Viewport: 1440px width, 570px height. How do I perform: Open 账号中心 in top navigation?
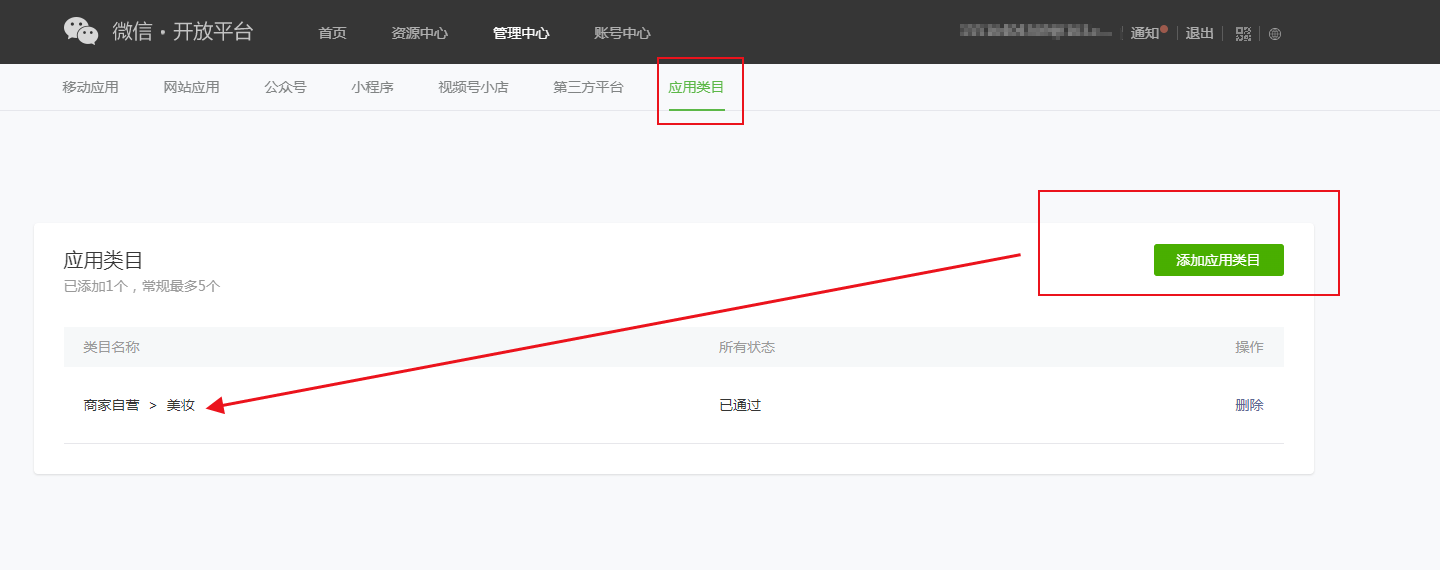[x=622, y=33]
